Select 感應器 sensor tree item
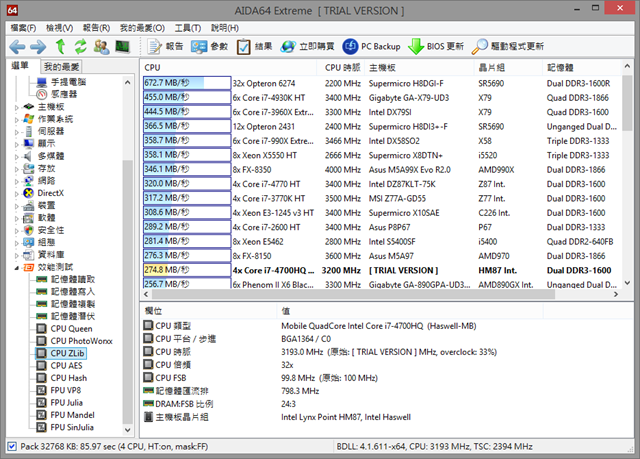The image size is (640, 459). [64, 94]
